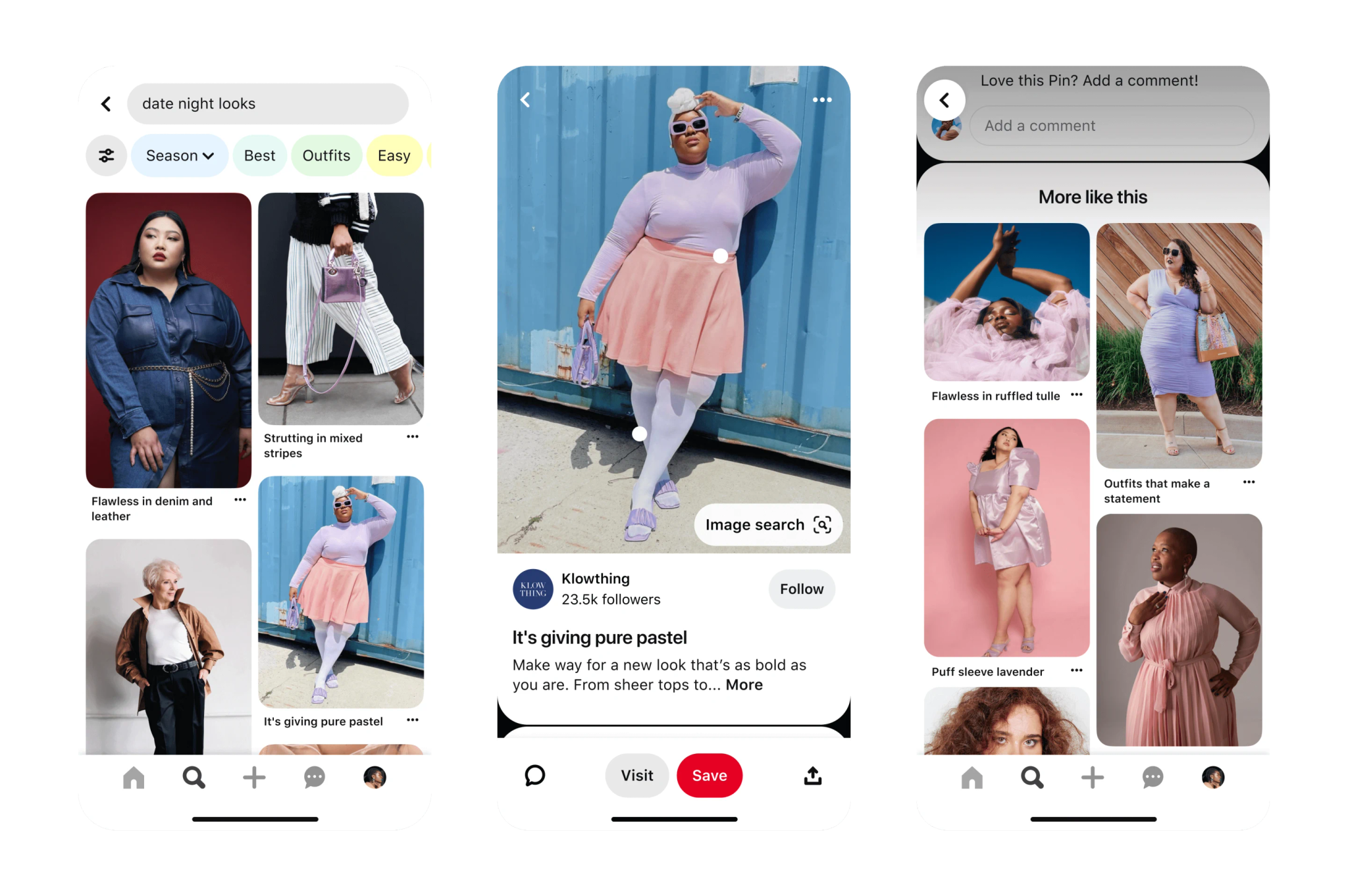Select the Outfits filter pill

(x=325, y=154)
